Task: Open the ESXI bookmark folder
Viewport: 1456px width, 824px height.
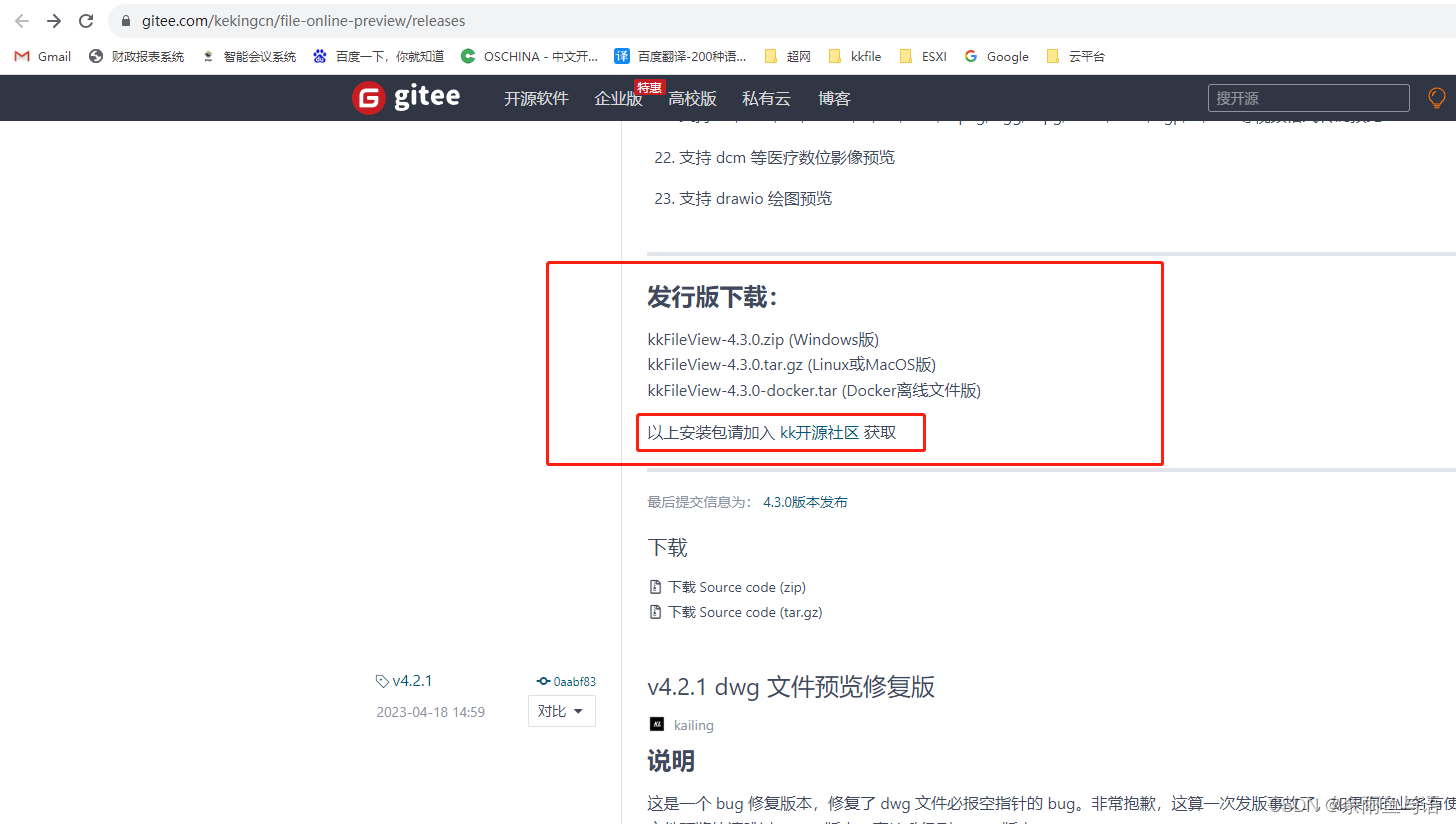Action: (923, 57)
